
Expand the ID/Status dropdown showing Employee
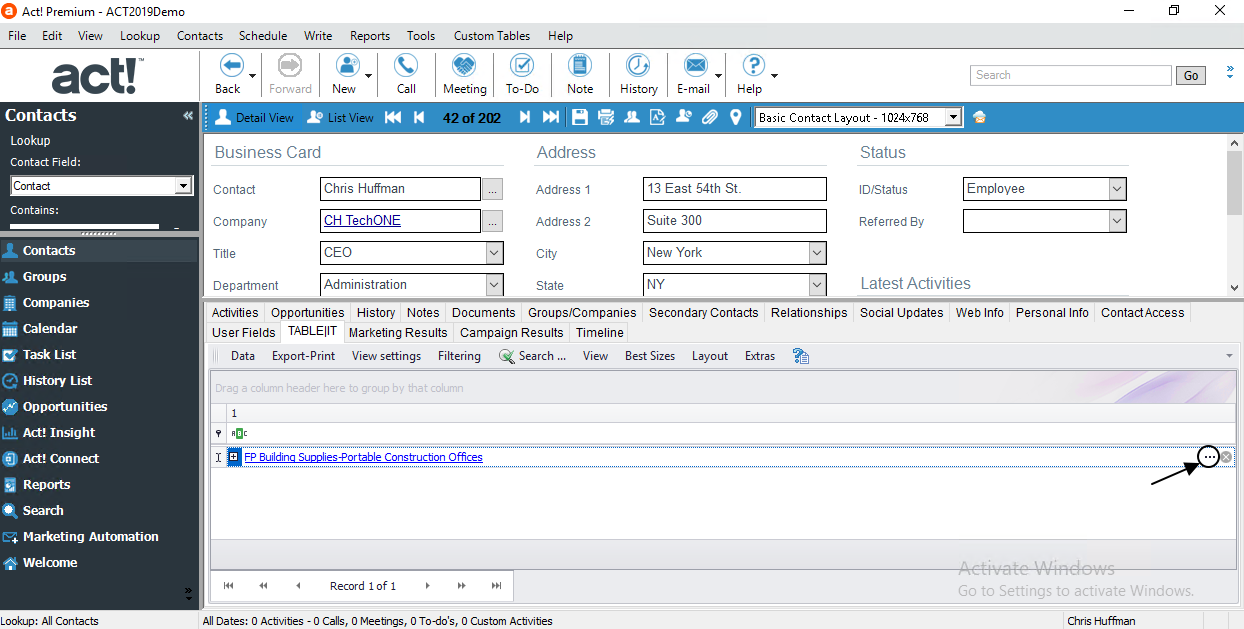(1118, 188)
